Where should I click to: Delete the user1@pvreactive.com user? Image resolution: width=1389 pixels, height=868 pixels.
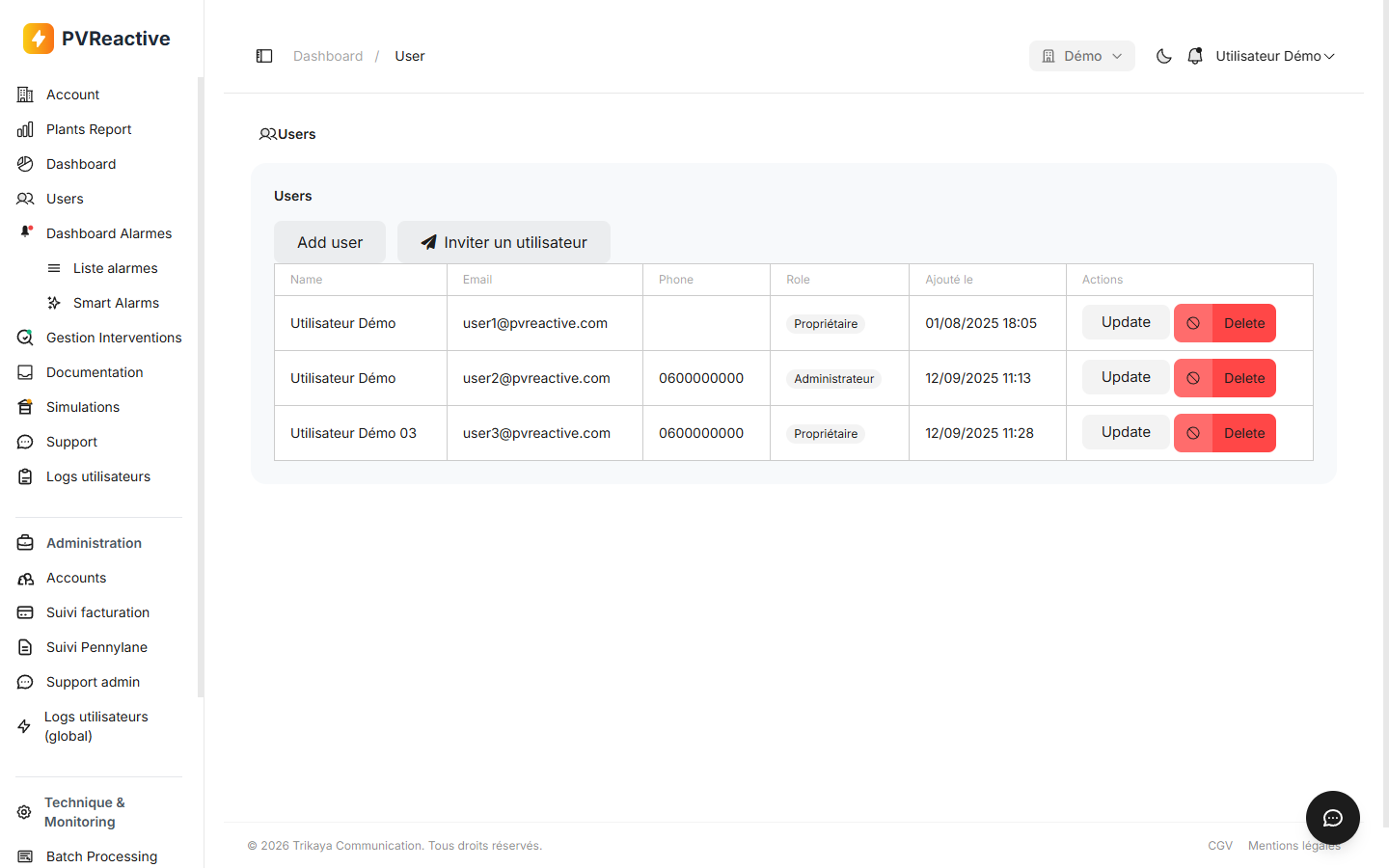pos(1225,323)
